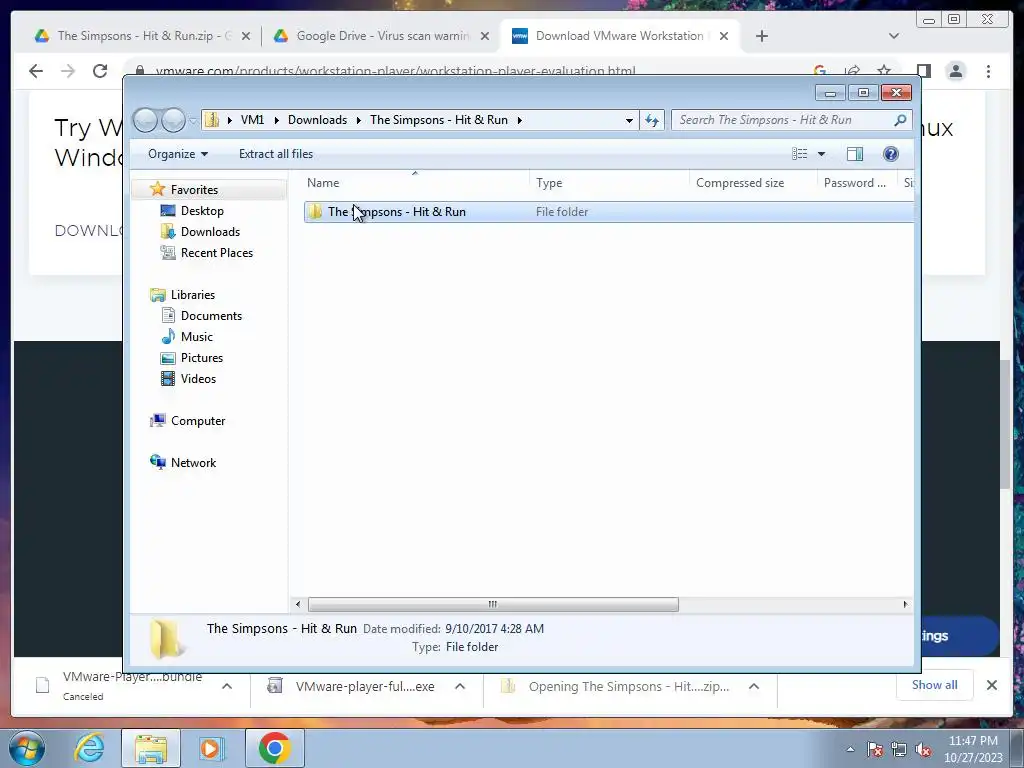Open Pictures library

click(x=202, y=358)
